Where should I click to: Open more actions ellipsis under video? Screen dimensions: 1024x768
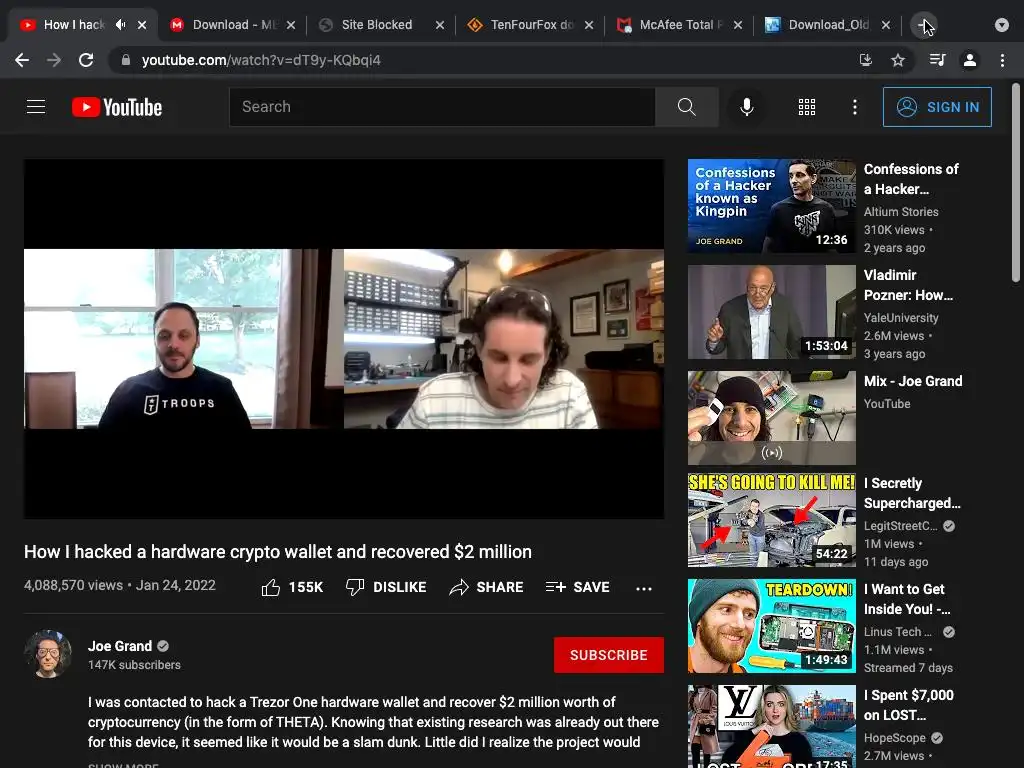[644, 588]
